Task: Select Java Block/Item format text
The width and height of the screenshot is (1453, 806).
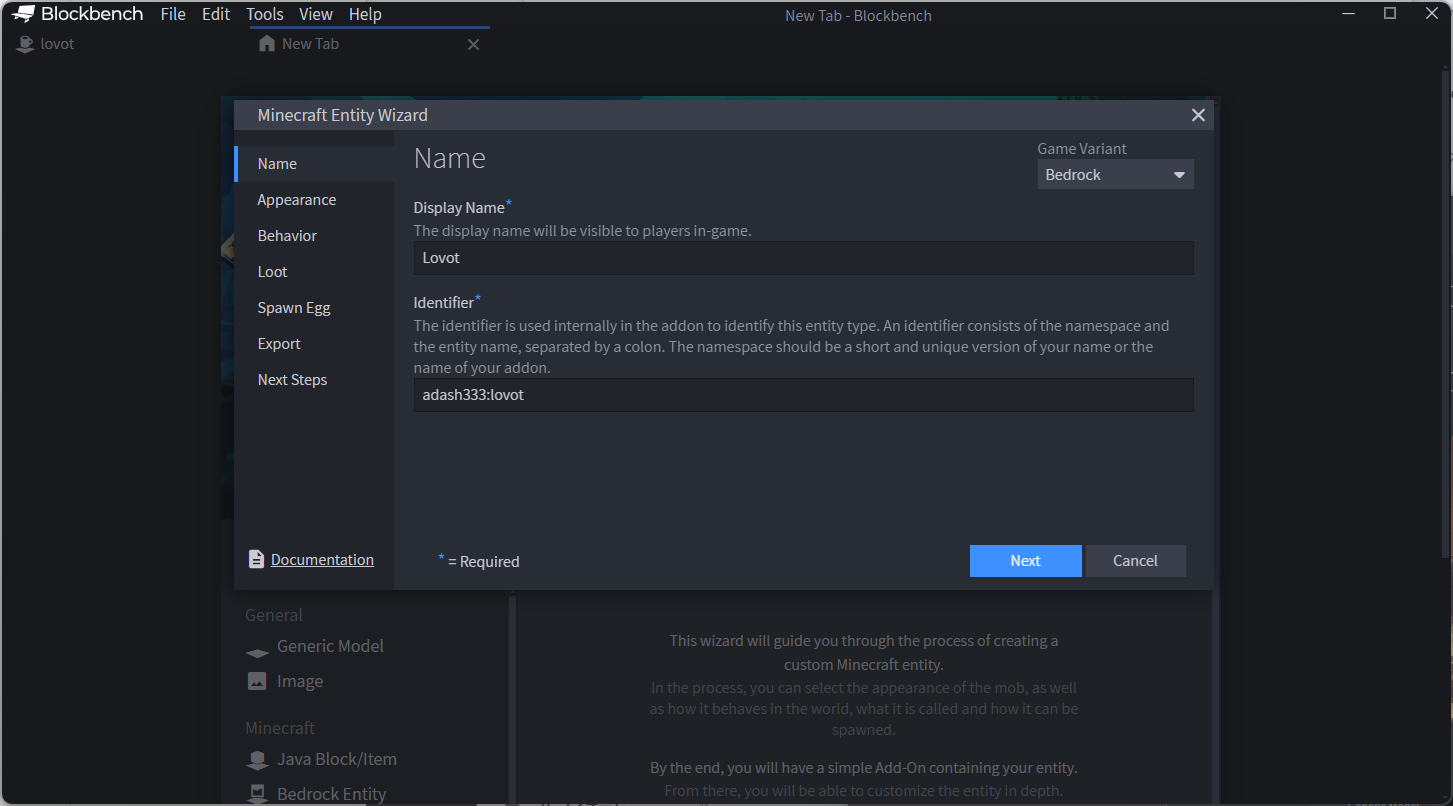Action: (x=337, y=759)
